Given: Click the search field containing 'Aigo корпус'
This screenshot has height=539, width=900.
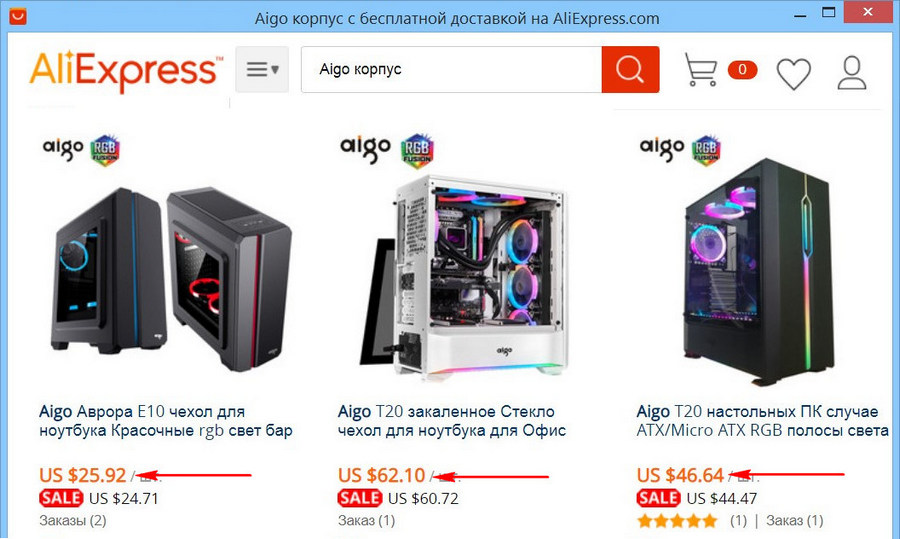Looking at the screenshot, I should (x=452, y=69).
